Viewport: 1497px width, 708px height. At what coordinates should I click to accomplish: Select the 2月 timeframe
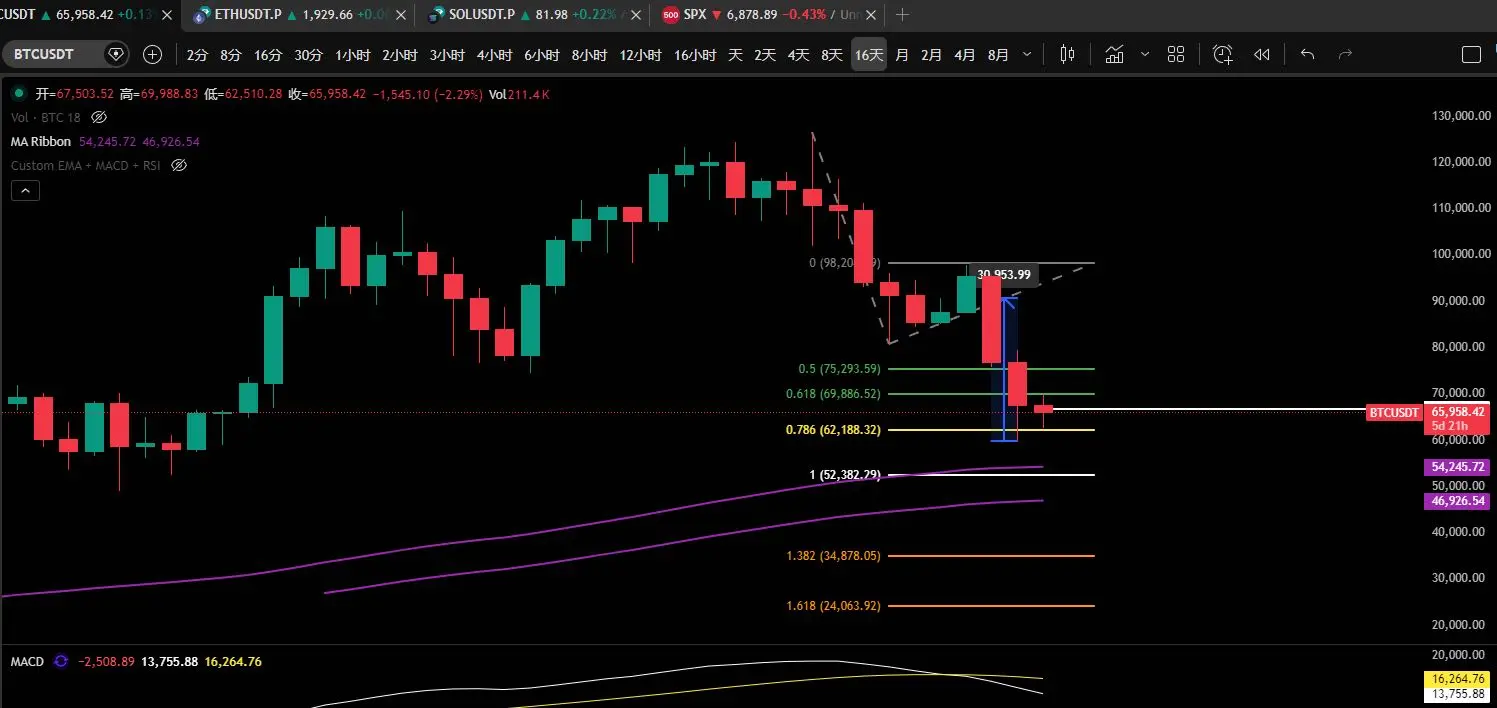click(x=931, y=55)
